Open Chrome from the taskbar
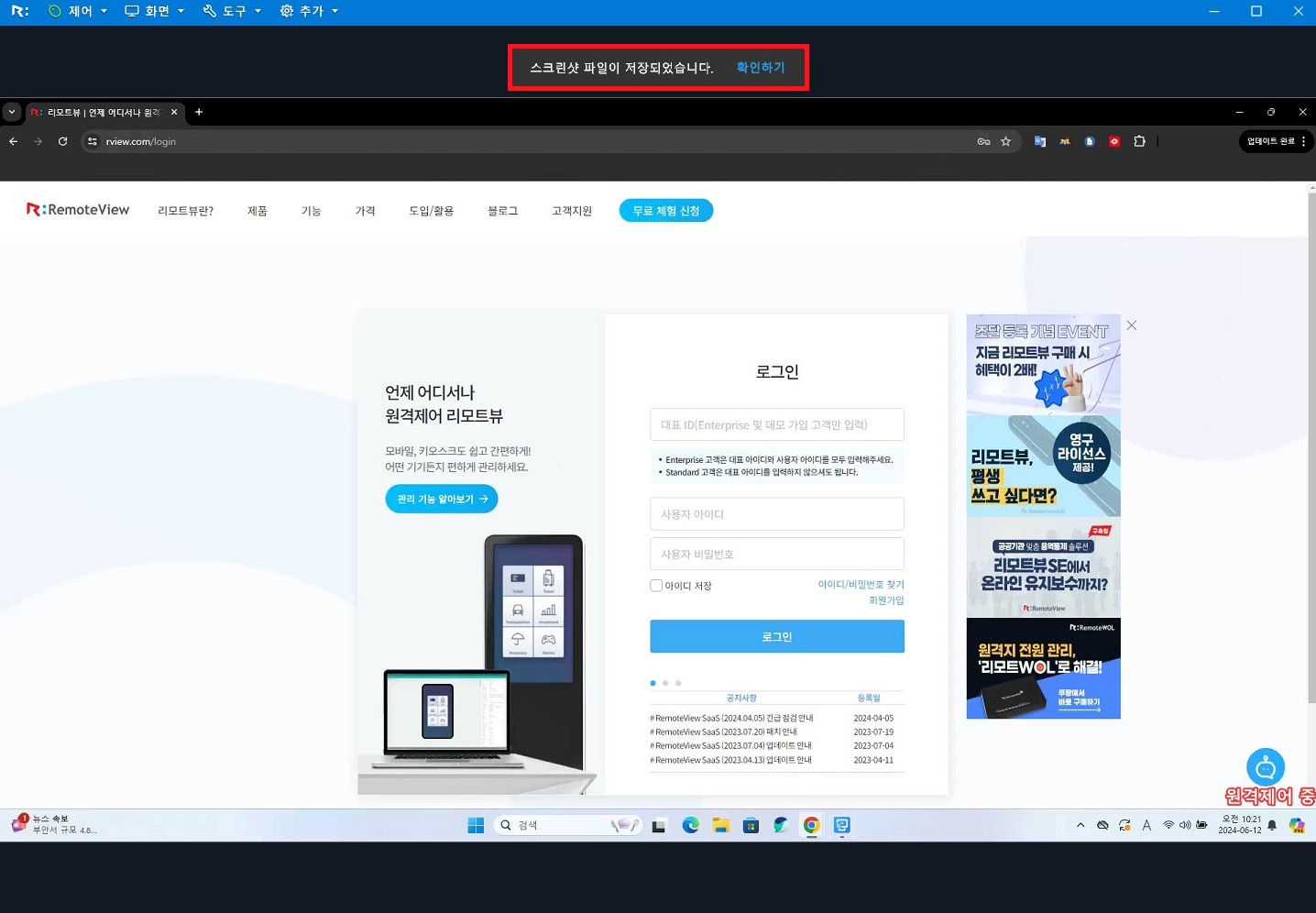Screen dimensions: 1316x913 [811, 825]
